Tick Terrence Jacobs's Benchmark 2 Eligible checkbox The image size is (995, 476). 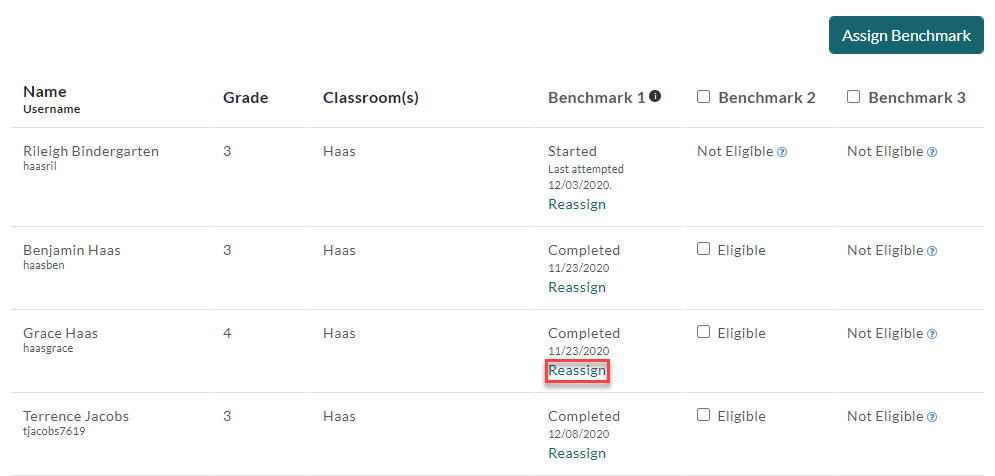point(703,415)
